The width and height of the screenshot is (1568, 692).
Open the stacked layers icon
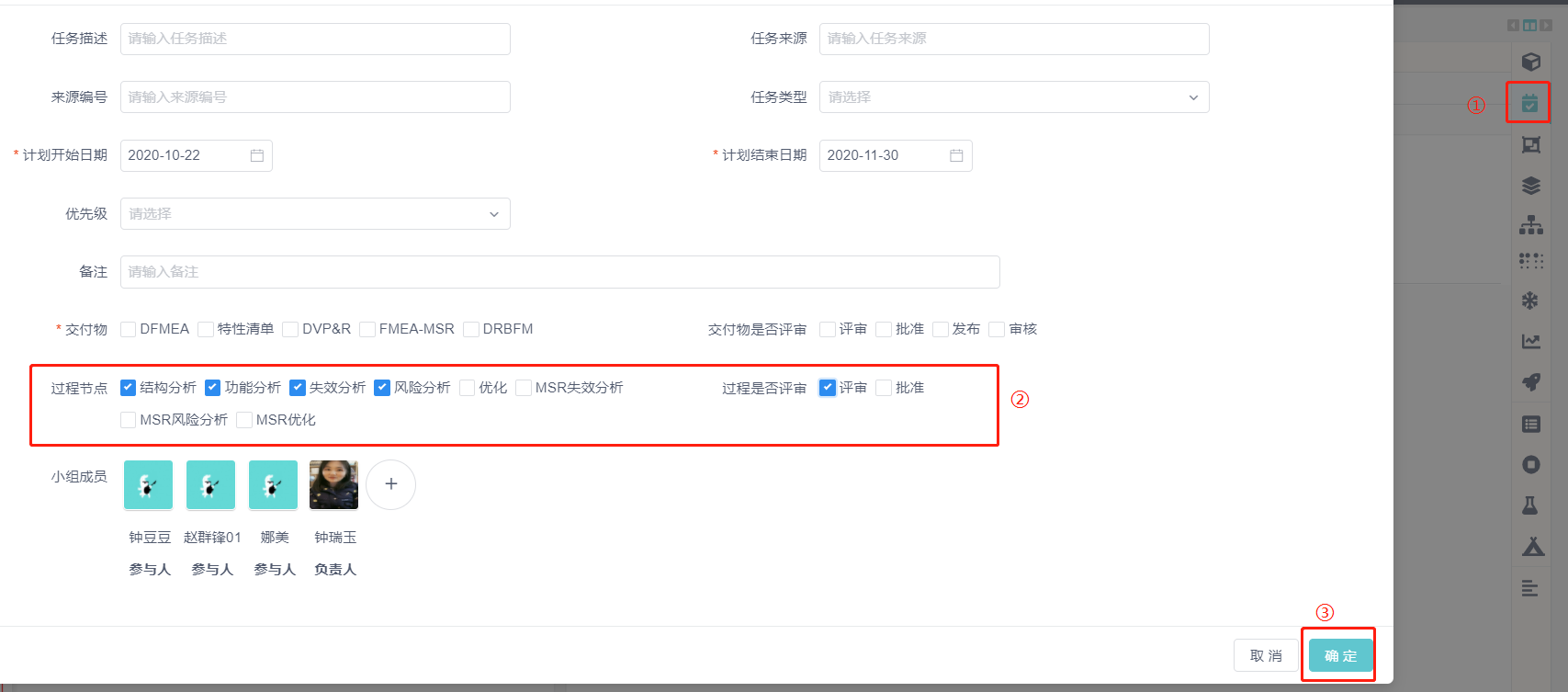tap(1530, 186)
